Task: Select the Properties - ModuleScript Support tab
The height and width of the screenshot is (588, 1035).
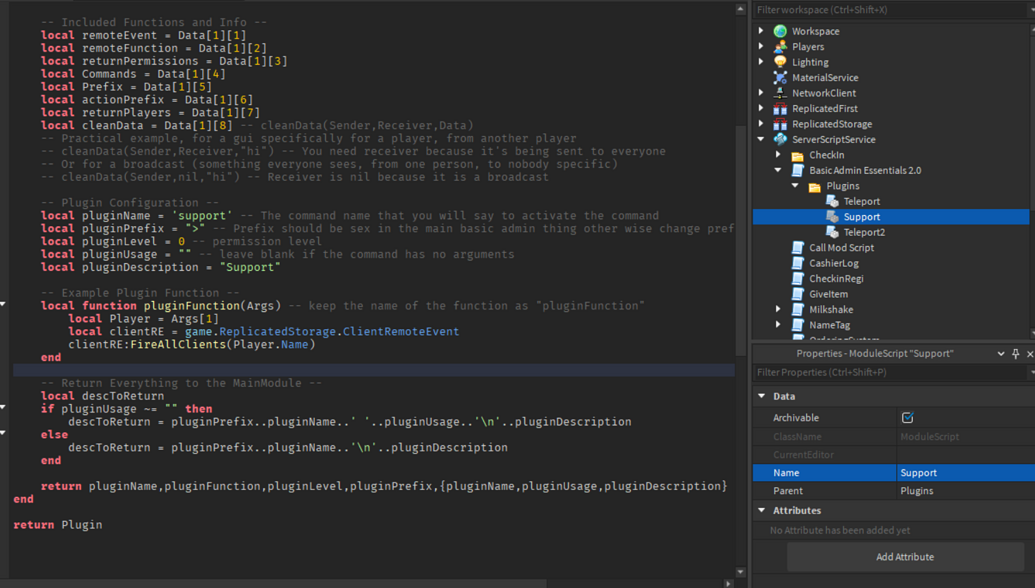Action: point(875,353)
